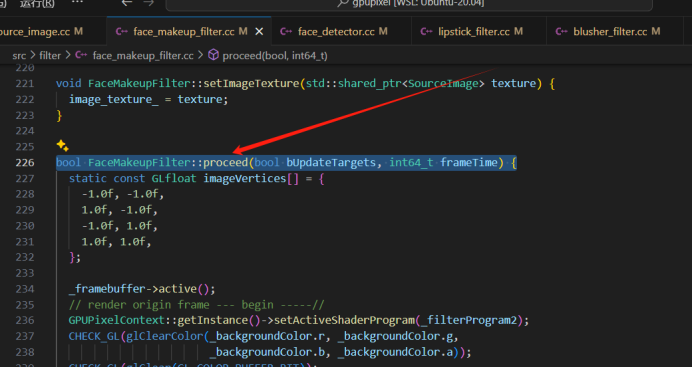This screenshot has height=368, width=692.
Task: Click frameTime parameter on line 226
Action: tap(469, 162)
